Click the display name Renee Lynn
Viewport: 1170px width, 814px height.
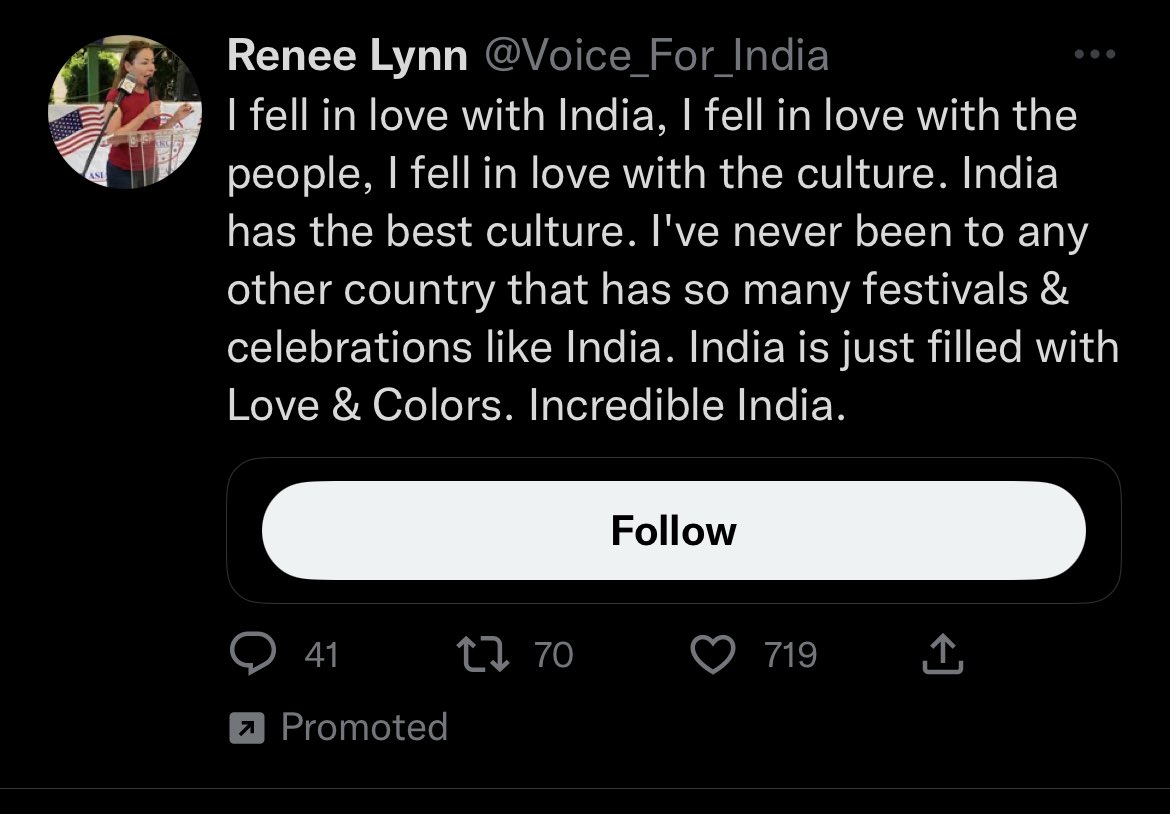pos(347,56)
